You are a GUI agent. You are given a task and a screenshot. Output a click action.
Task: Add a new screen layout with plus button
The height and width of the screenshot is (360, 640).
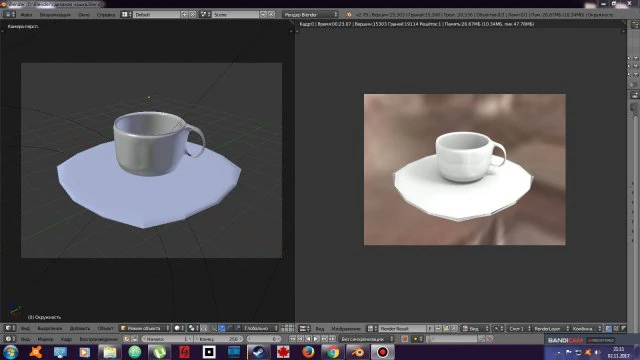[184, 14]
